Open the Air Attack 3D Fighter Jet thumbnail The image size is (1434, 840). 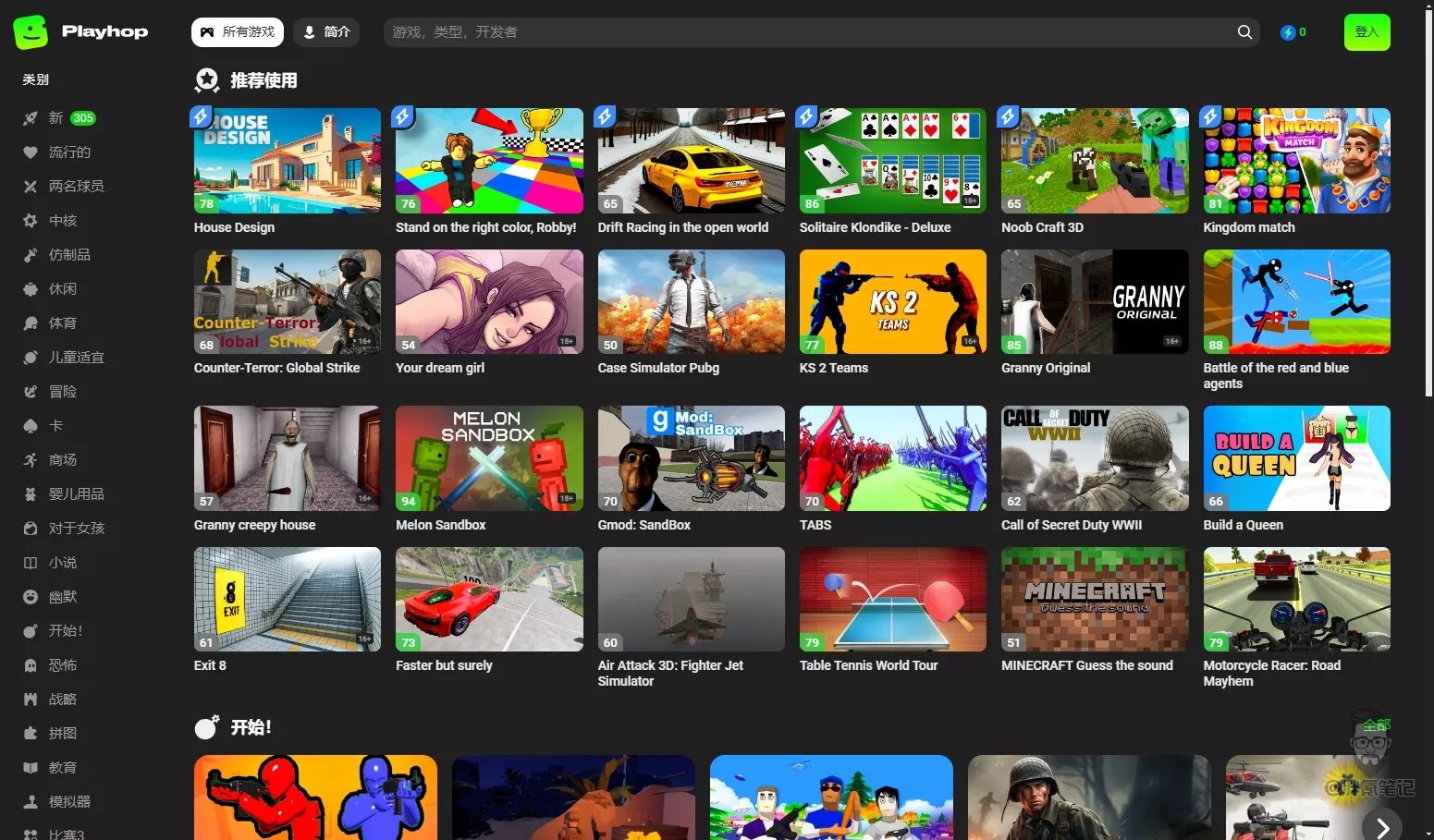tap(692, 599)
